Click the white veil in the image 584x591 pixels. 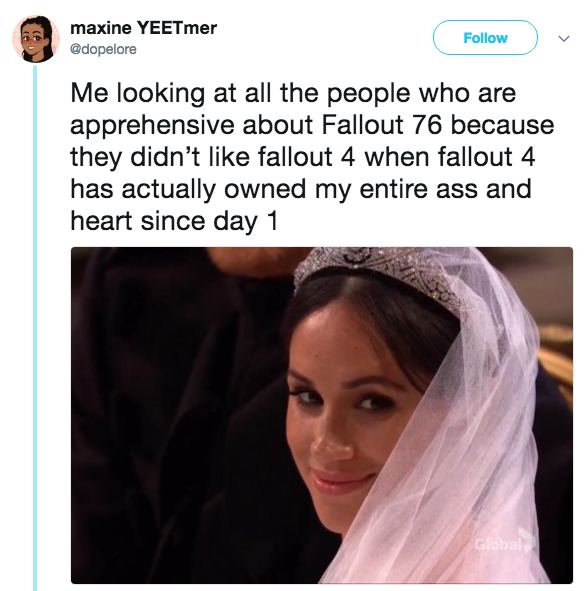pyautogui.click(x=468, y=433)
